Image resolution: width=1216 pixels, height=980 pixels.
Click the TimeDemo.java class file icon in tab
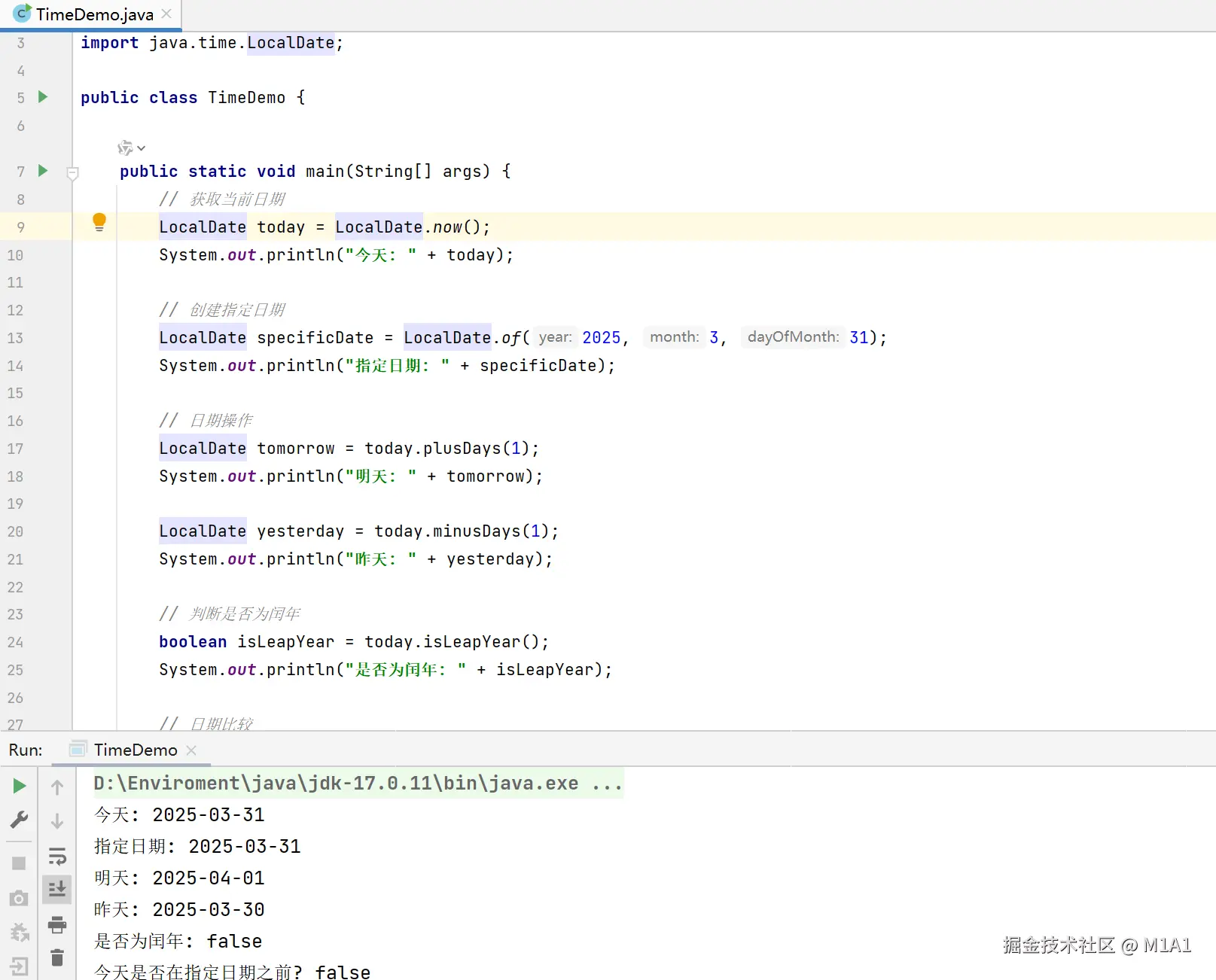pos(22,14)
